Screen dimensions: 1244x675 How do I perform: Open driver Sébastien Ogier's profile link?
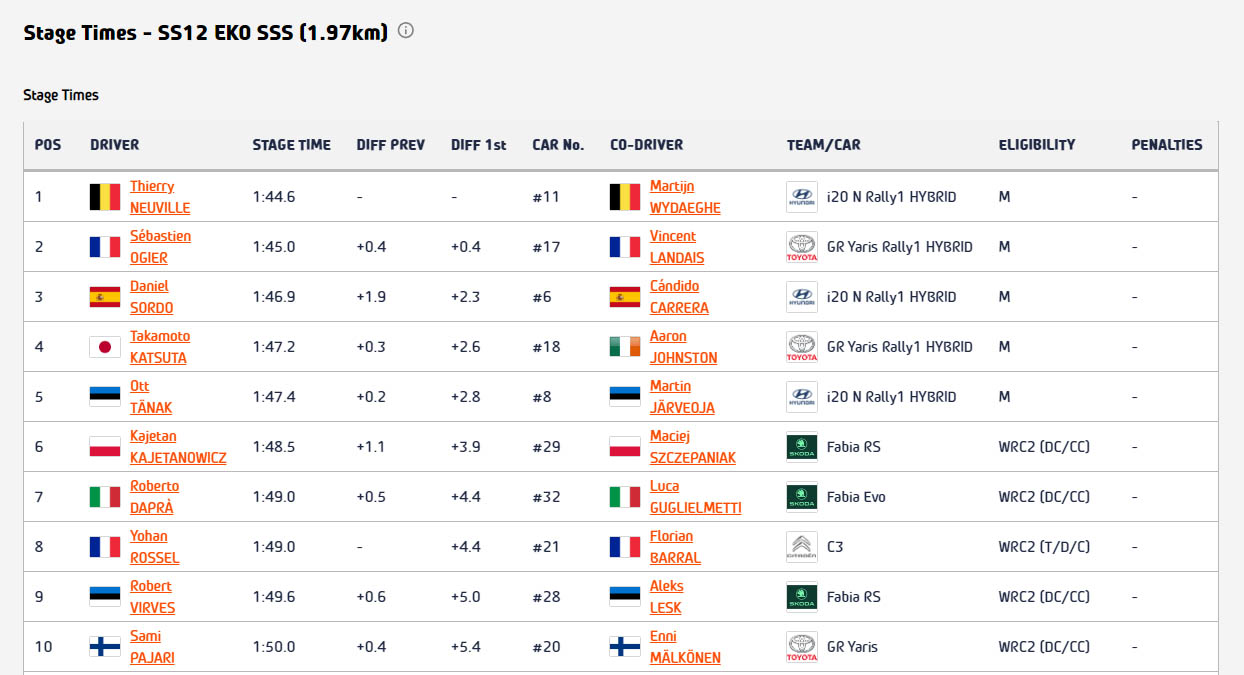tap(160, 247)
